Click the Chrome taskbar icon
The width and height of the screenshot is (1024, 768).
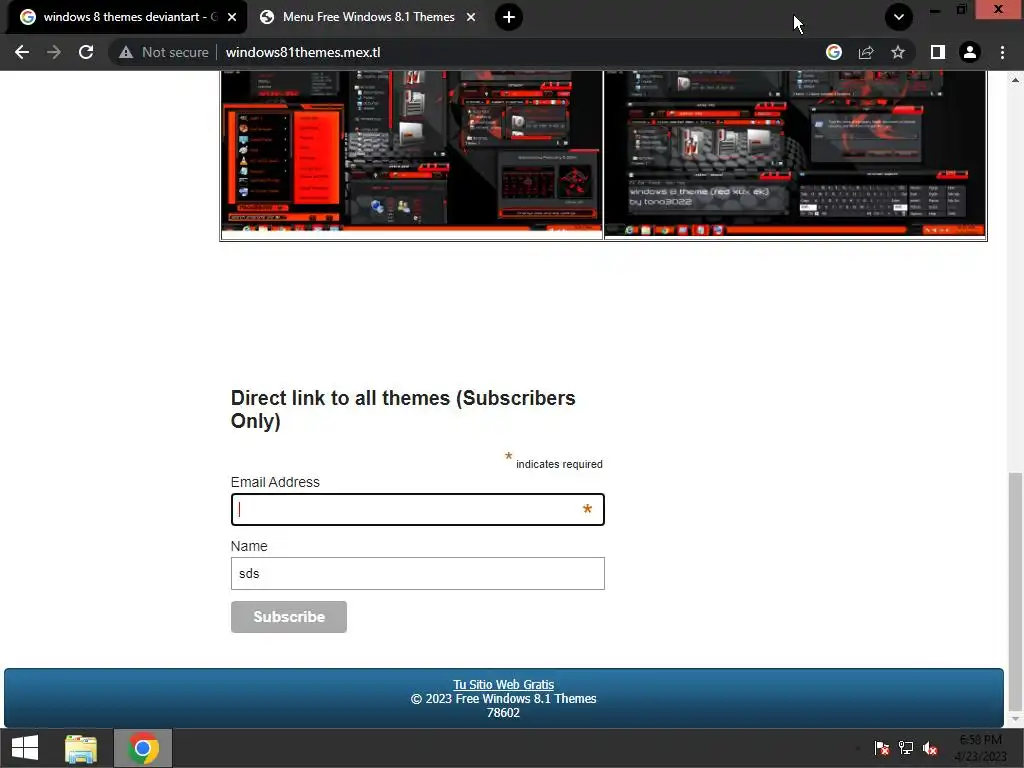pos(143,748)
